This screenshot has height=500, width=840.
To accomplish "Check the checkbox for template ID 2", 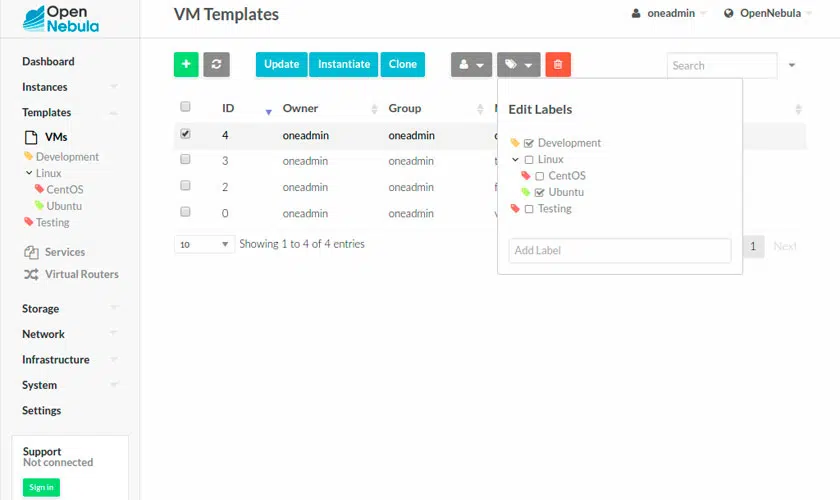I will pyautogui.click(x=185, y=185).
